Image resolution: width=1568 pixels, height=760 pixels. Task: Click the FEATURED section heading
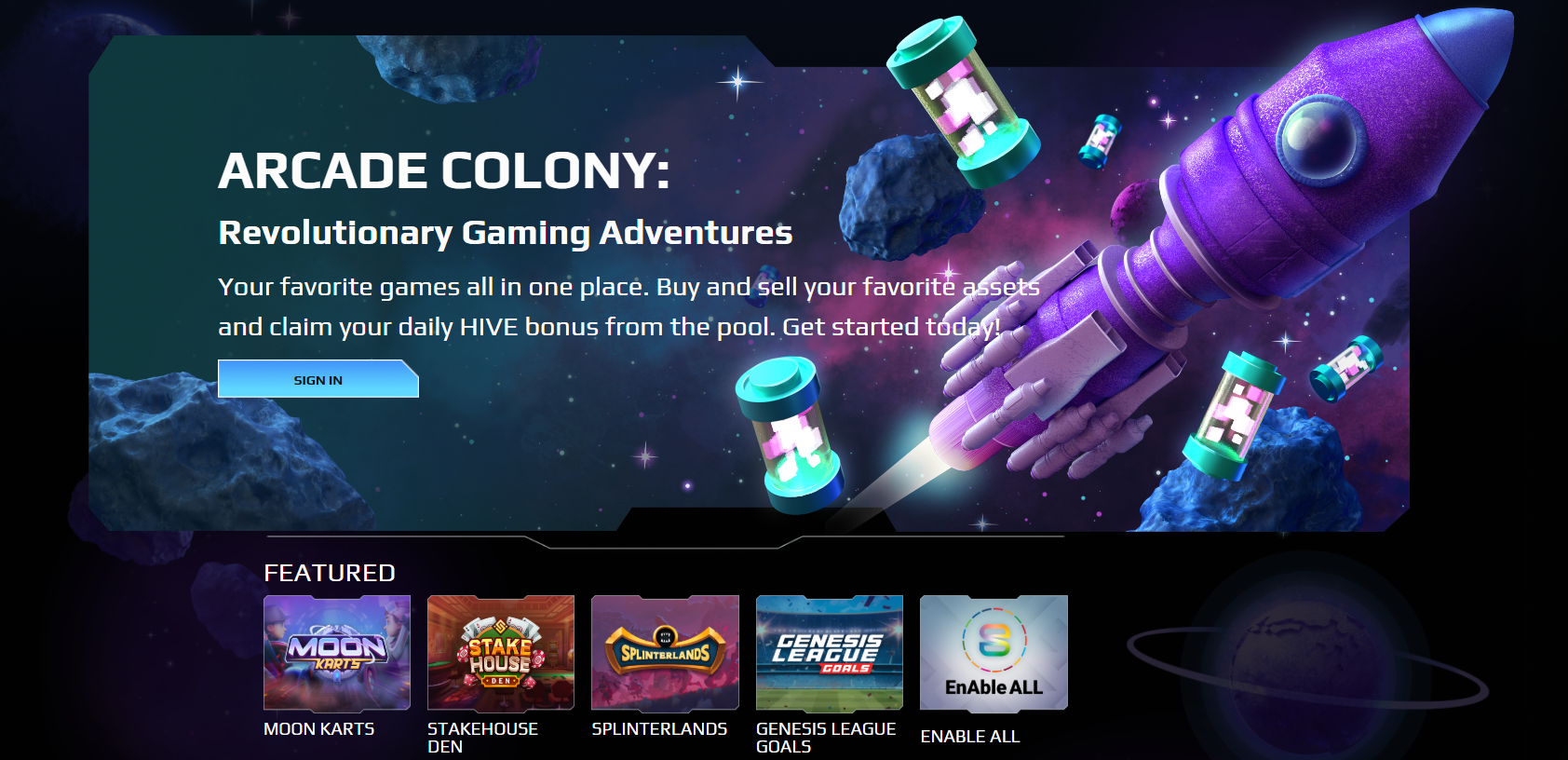click(330, 573)
